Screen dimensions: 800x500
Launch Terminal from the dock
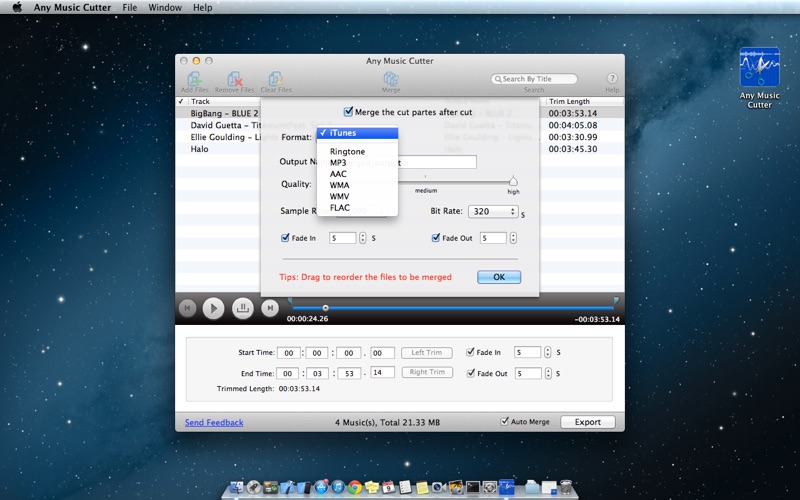pyautogui.click(x=472, y=487)
